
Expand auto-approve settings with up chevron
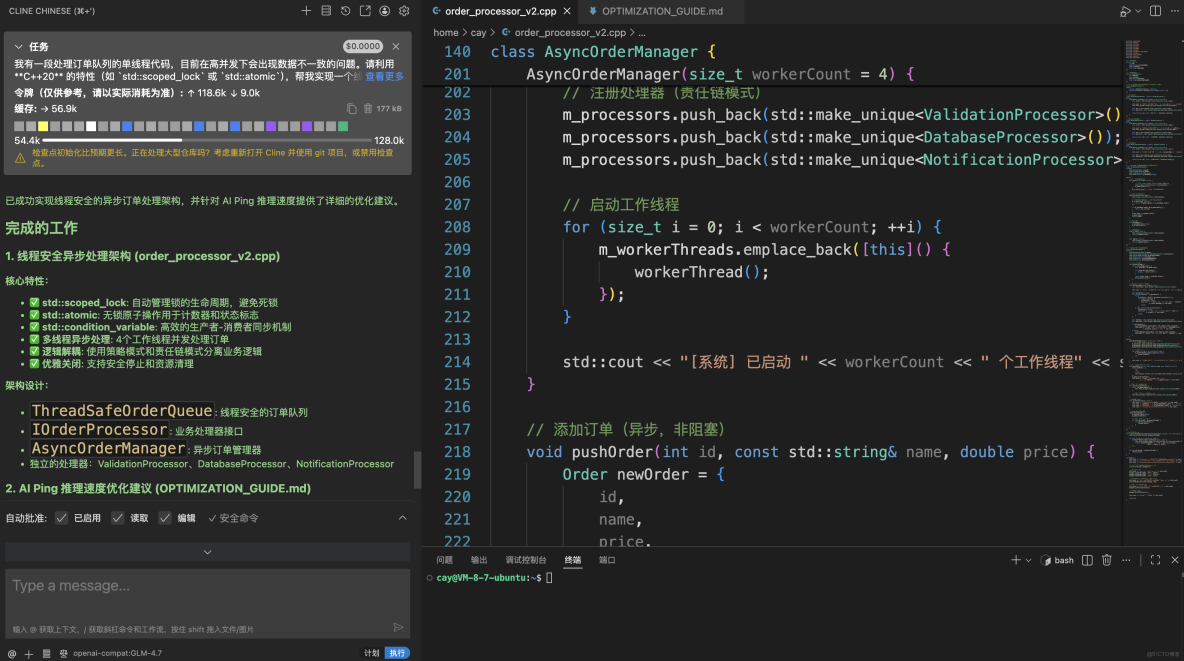pyautogui.click(x=403, y=518)
